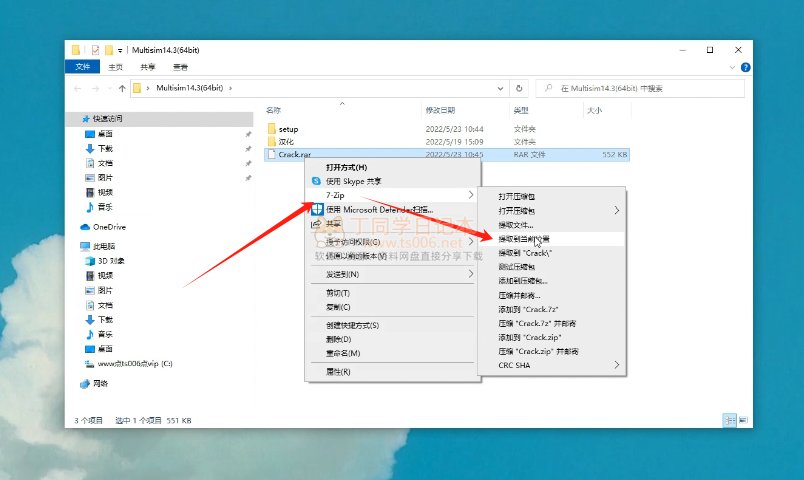Click the pin icon beside 下载 in Quick access
804x480 pixels.
tap(248, 149)
